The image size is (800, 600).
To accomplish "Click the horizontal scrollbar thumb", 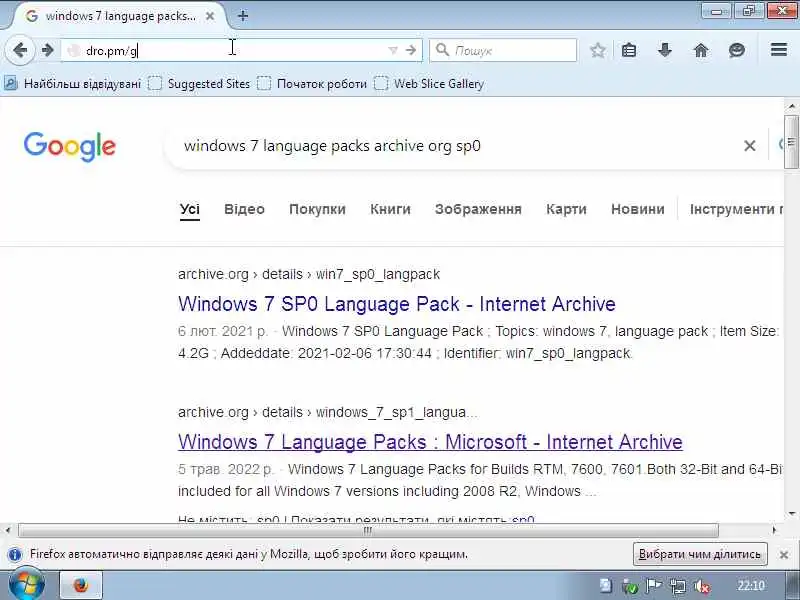I will click(368, 531).
